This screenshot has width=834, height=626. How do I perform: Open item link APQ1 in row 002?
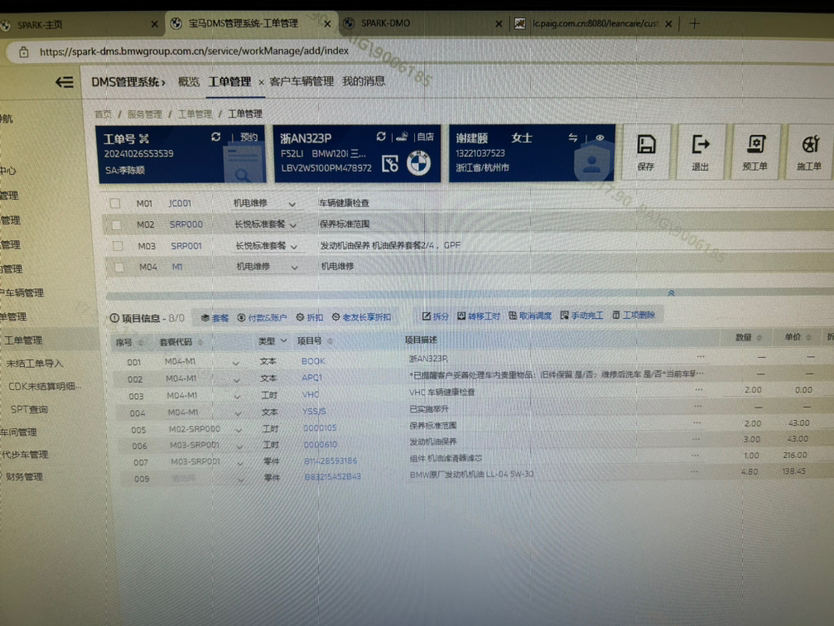pyautogui.click(x=312, y=378)
